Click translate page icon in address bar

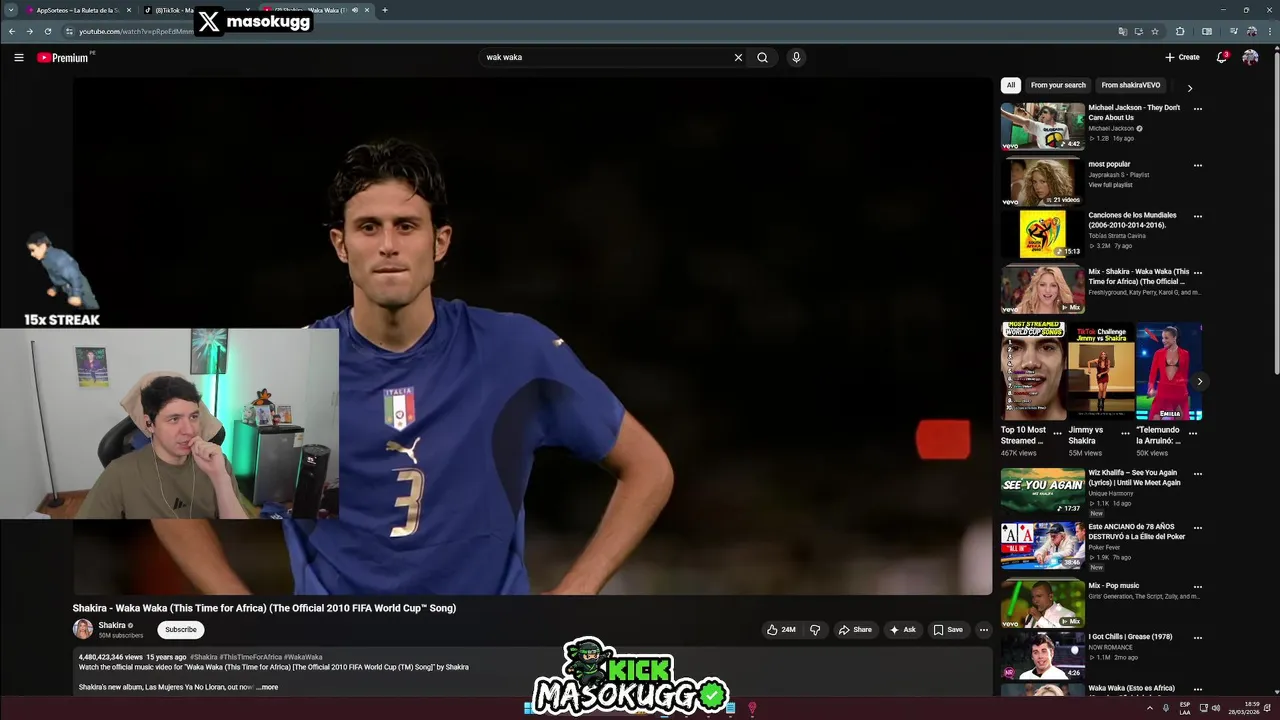pyautogui.click(x=1123, y=31)
